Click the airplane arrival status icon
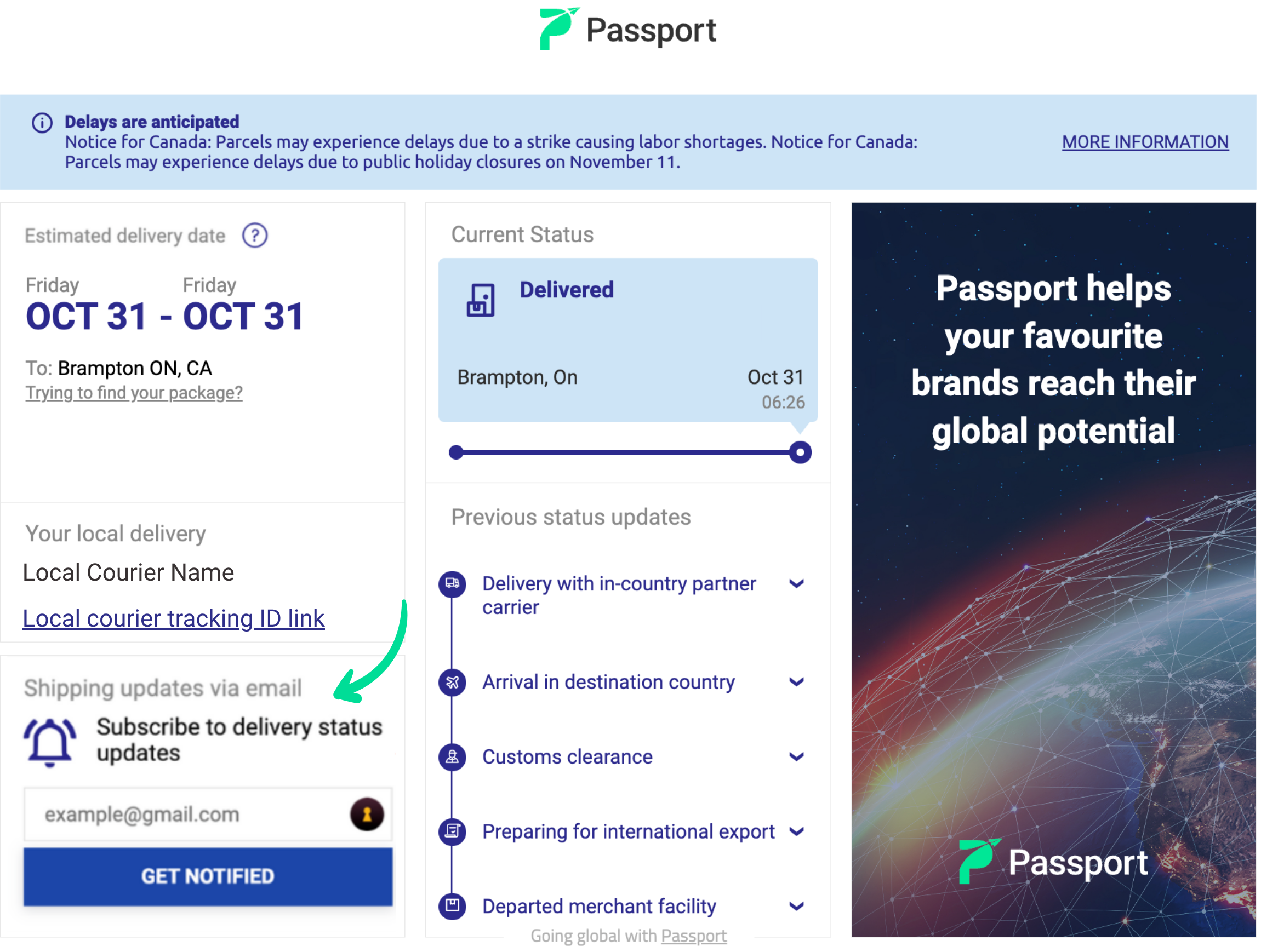This screenshot has width=1261, height=952. (x=452, y=682)
